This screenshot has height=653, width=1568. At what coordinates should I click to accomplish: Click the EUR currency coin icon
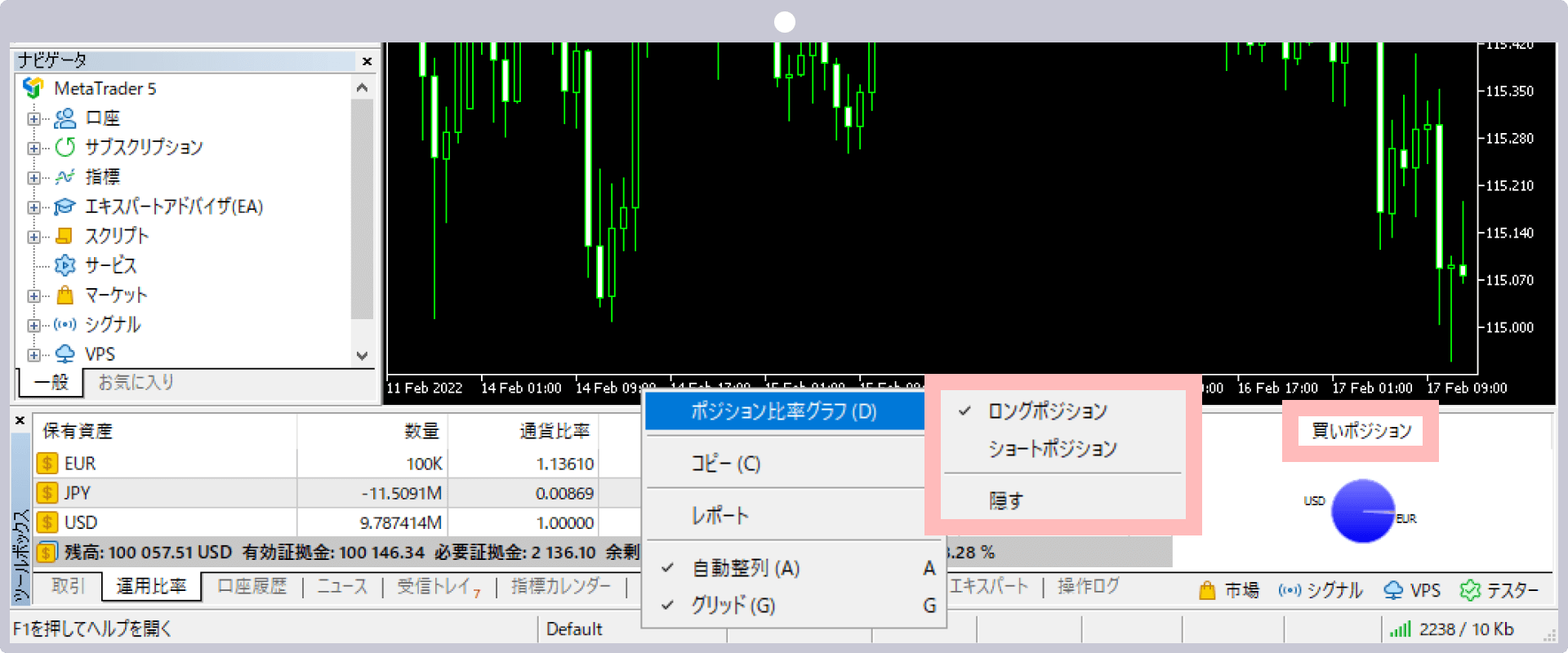click(47, 464)
